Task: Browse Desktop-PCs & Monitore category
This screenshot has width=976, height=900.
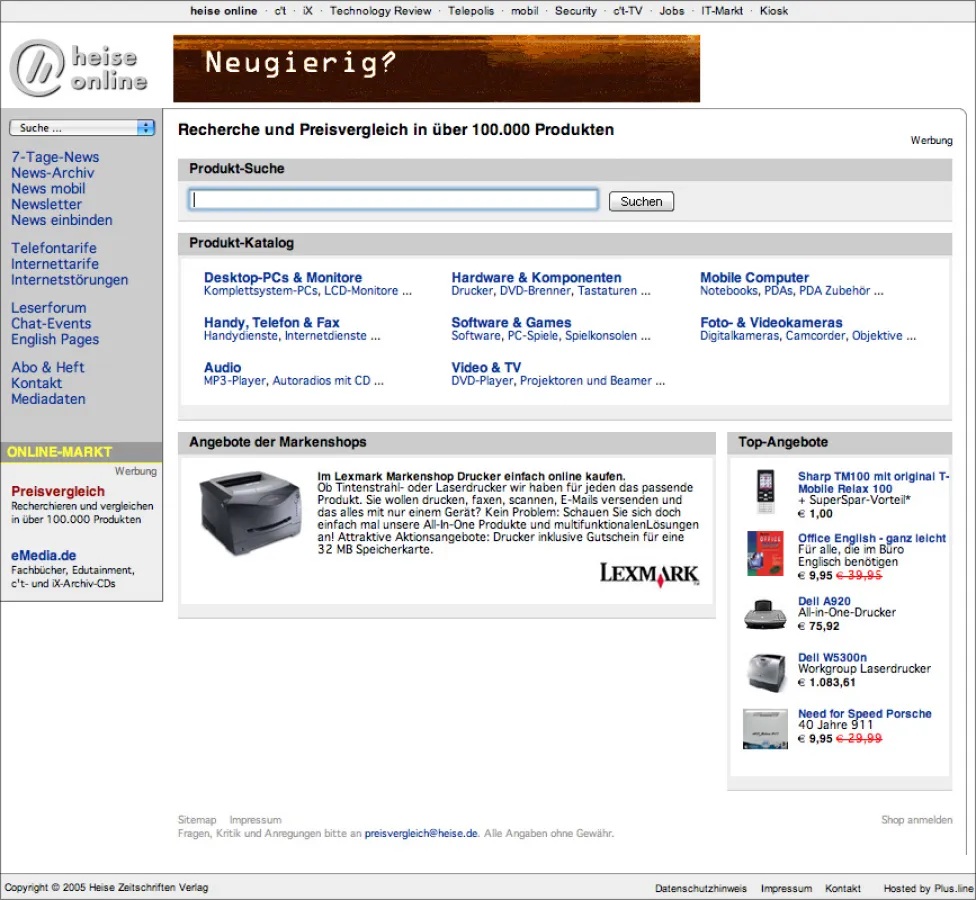Action: pyautogui.click(x=283, y=278)
